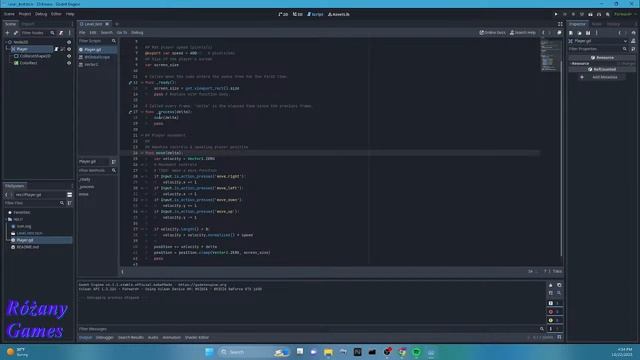Screen dimensions: 640x360
Task: Open Spotify from the Windows taskbar
Action: [416, 352]
